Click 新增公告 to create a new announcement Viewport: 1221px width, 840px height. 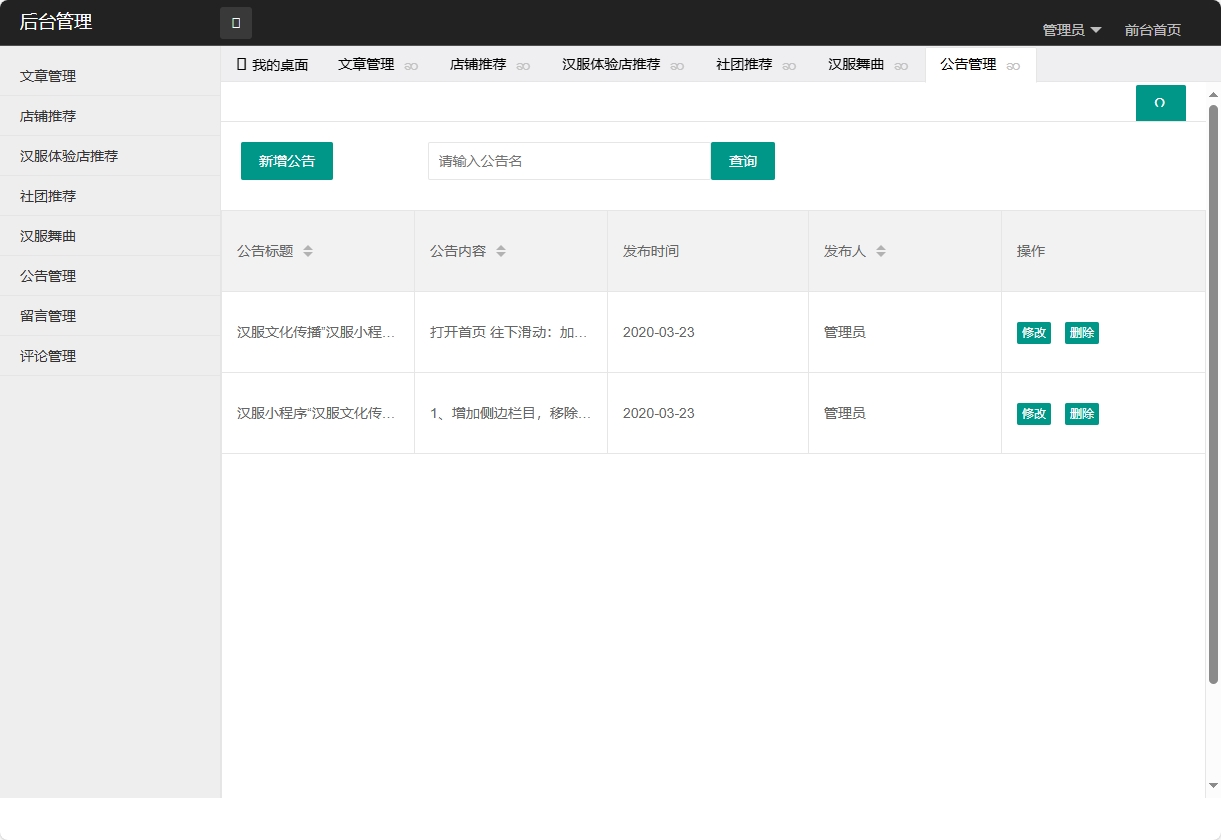click(286, 160)
